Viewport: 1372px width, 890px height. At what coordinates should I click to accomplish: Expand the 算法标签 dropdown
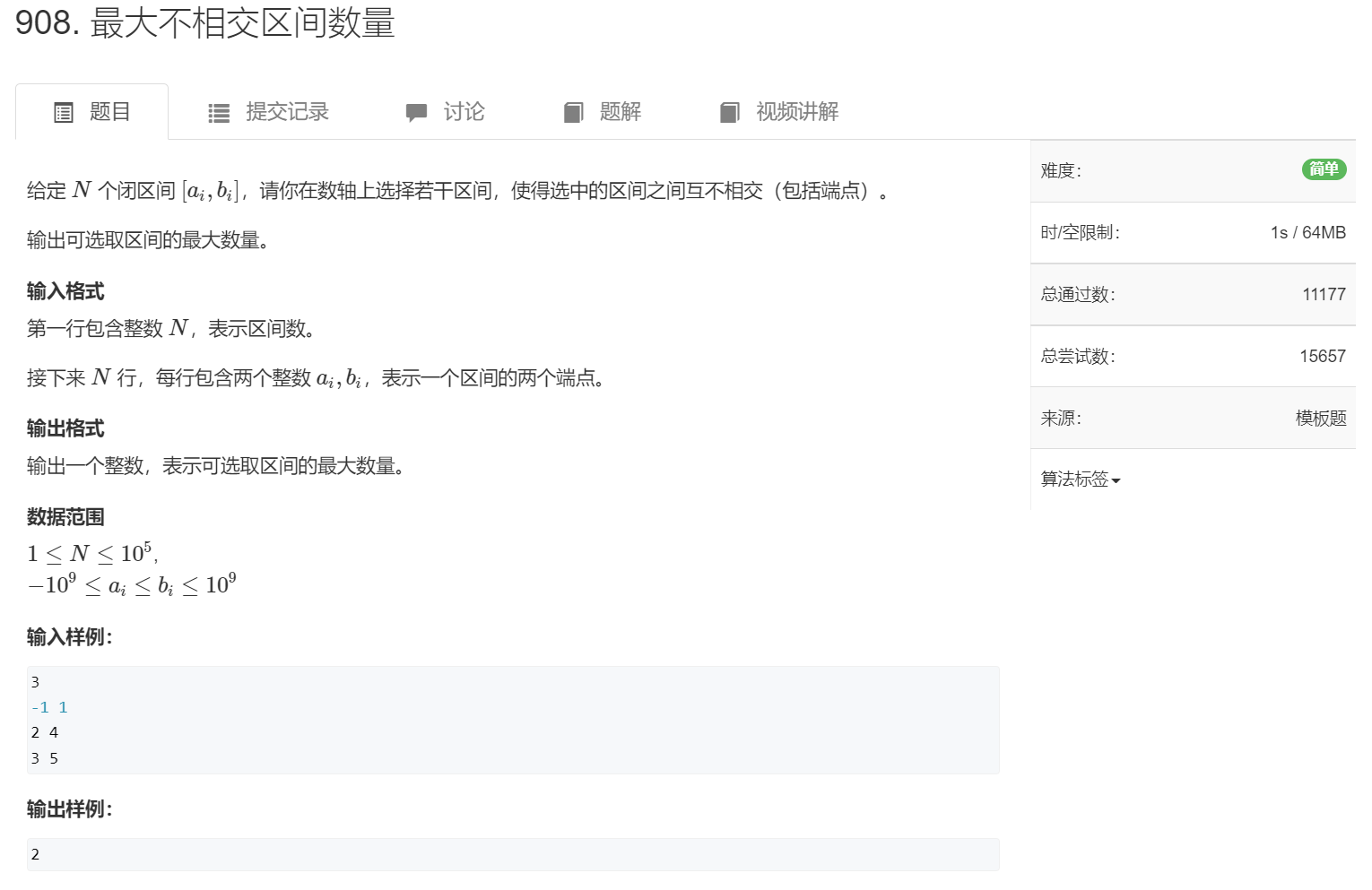1081,480
